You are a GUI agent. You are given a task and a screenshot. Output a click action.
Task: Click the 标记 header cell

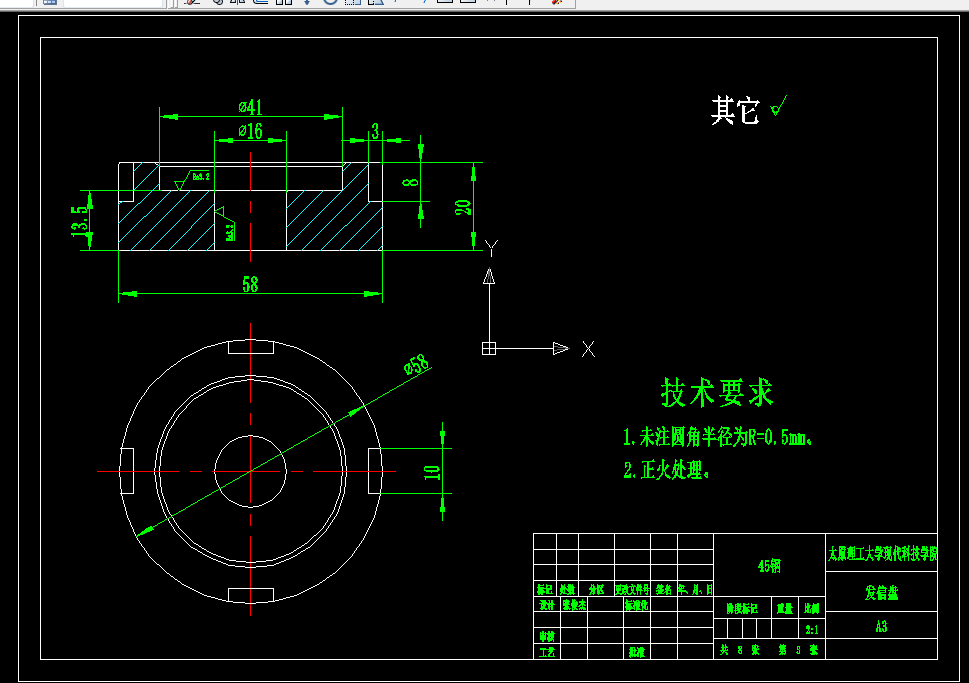coord(545,589)
